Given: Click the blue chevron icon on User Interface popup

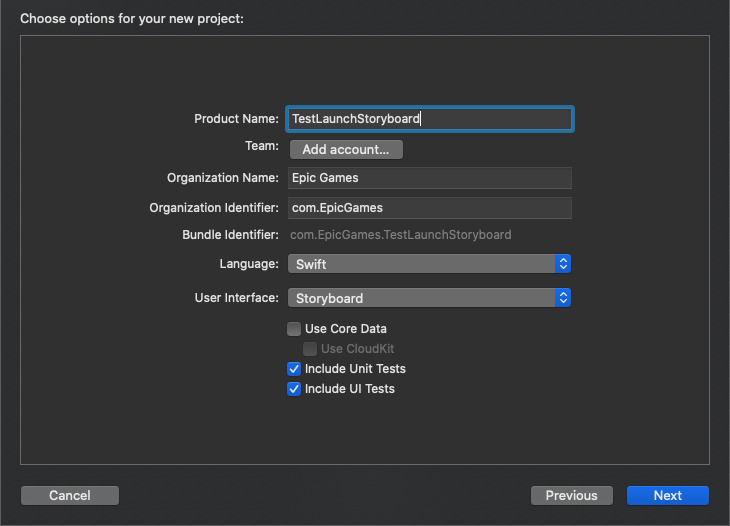Looking at the screenshot, I should click(563, 298).
